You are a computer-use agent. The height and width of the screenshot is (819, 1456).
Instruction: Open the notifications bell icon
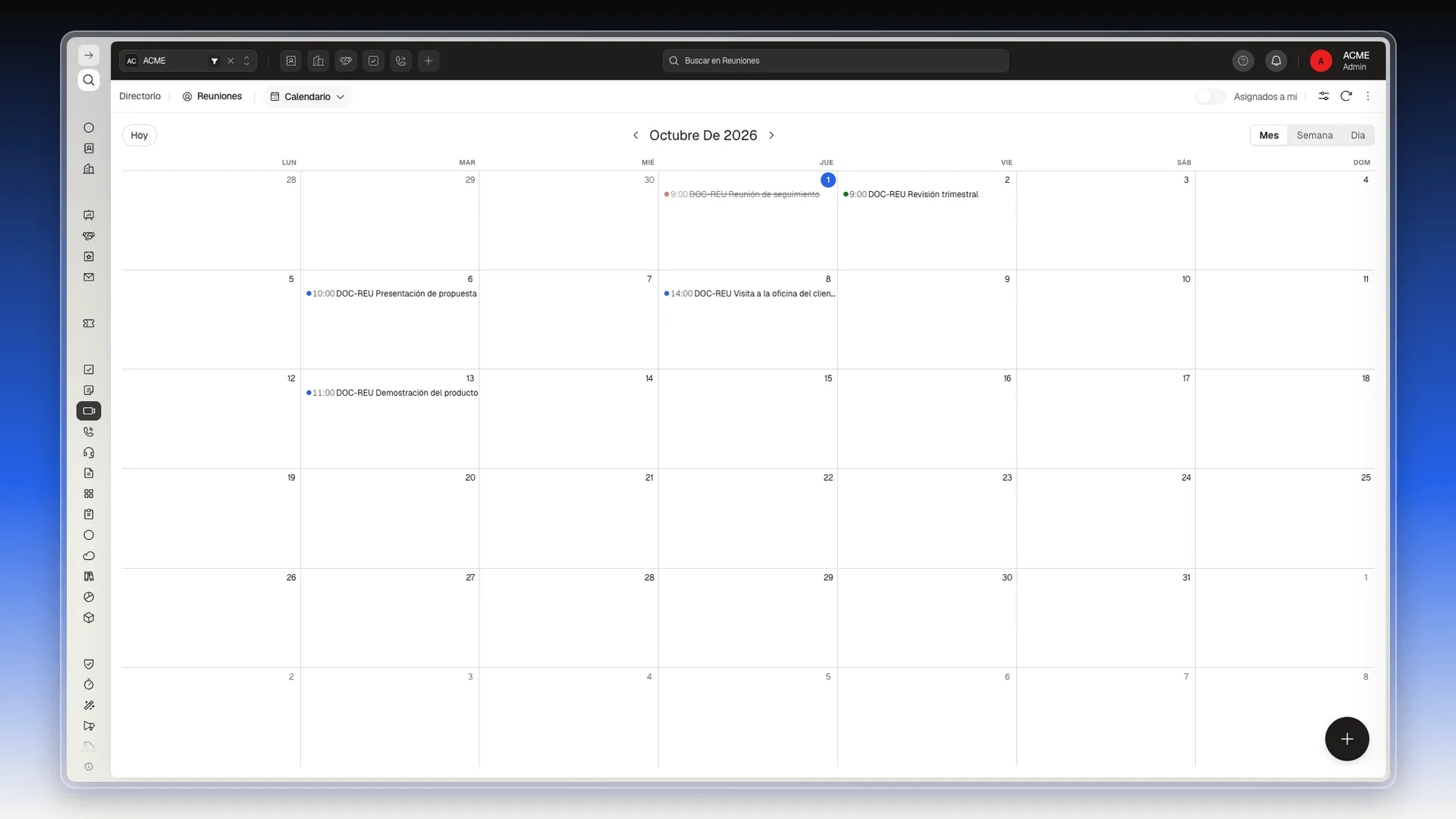click(x=1276, y=61)
